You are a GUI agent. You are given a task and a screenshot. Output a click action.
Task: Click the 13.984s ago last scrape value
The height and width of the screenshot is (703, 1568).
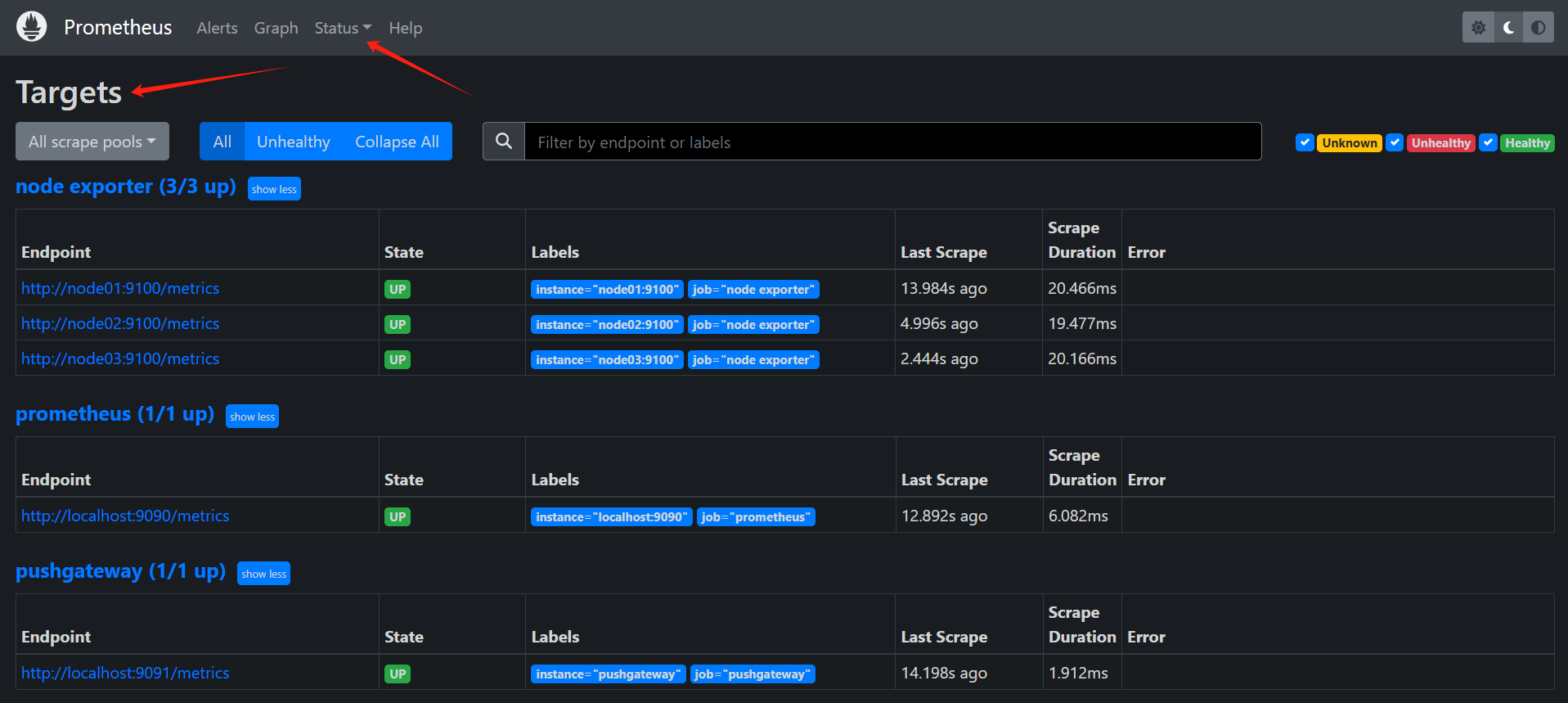pos(943,288)
